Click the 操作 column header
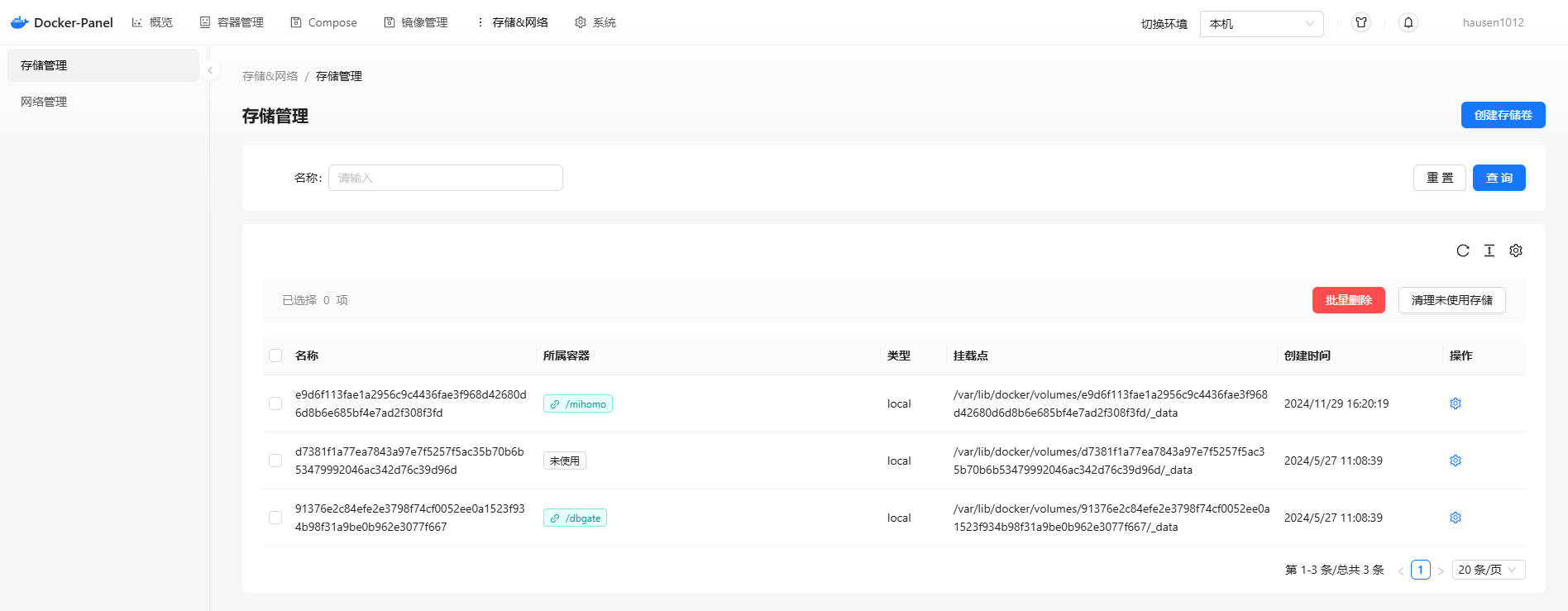 [x=1461, y=356]
